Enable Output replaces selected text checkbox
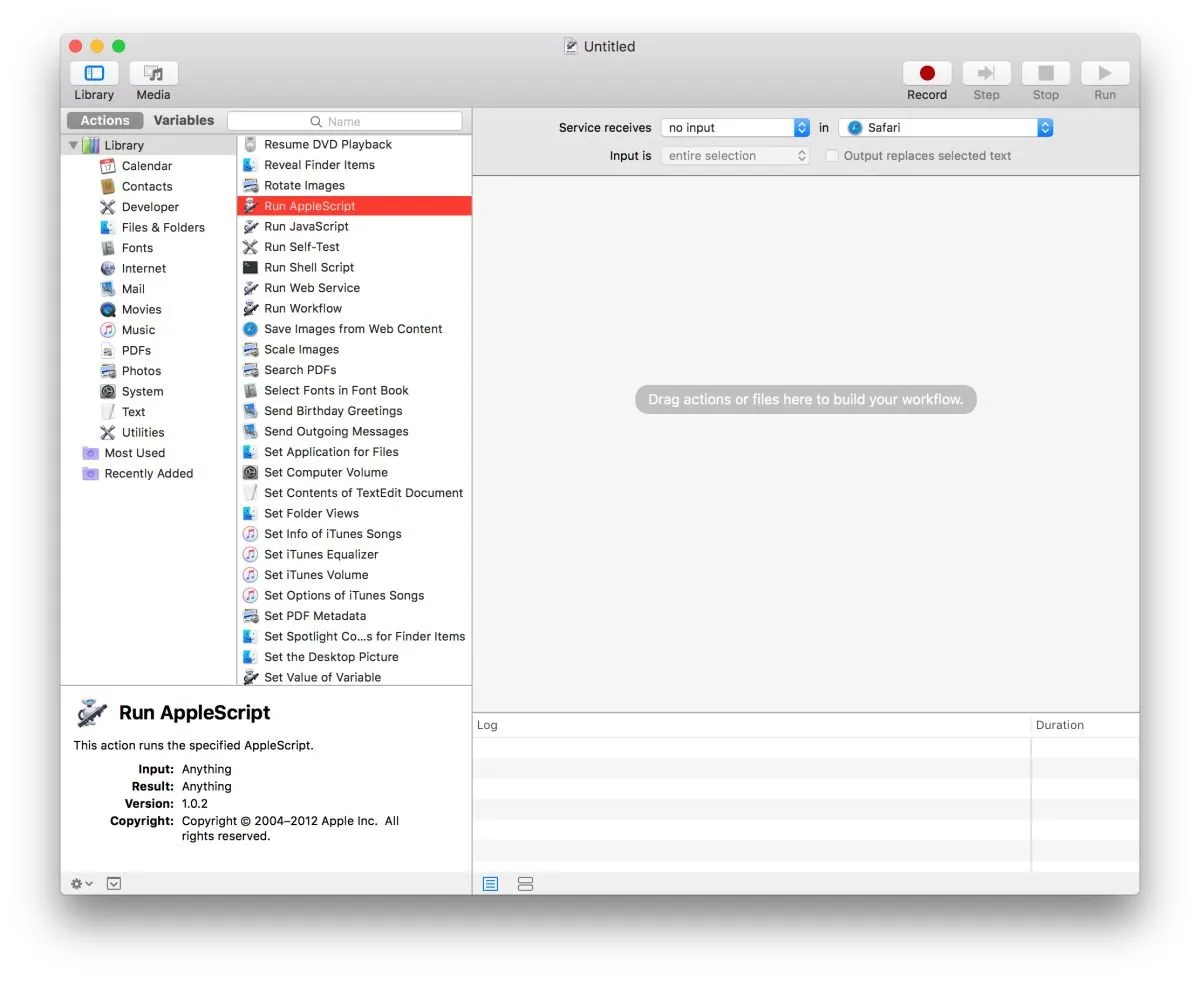The height and width of the screenshot is (981, 1200). point(831,156)
